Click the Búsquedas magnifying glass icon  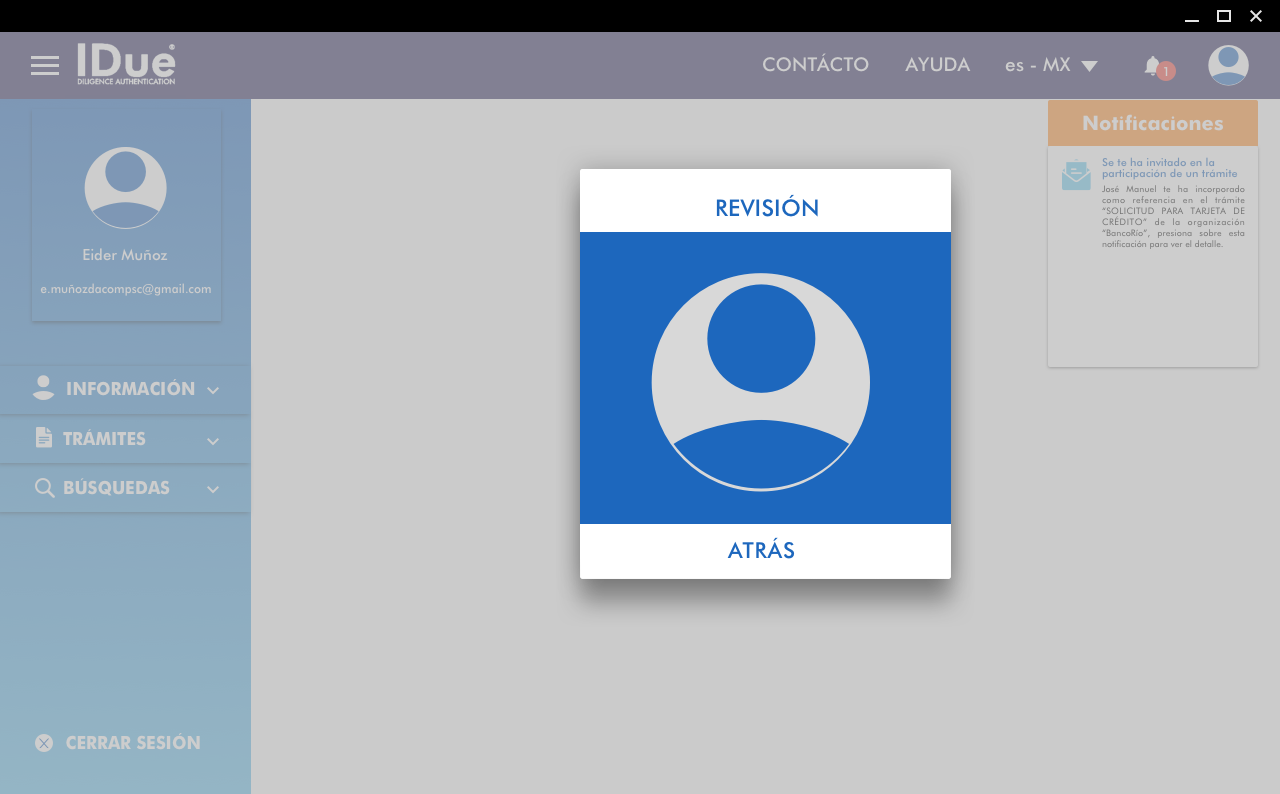pos(44,488)
